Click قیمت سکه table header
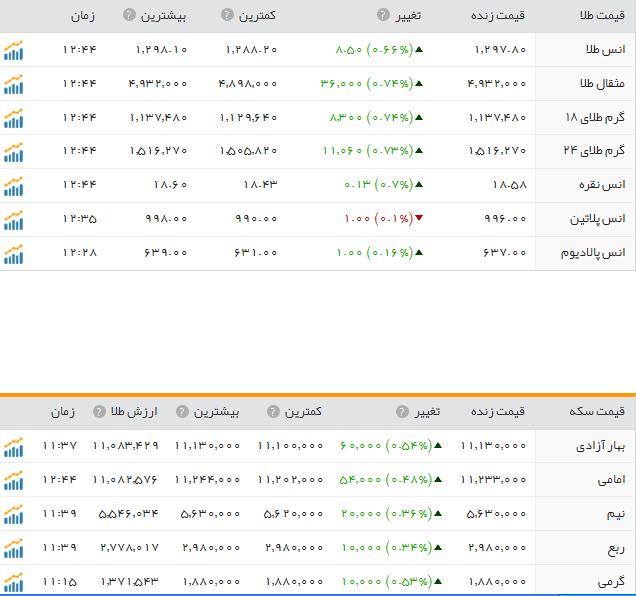 pos(597,411)
